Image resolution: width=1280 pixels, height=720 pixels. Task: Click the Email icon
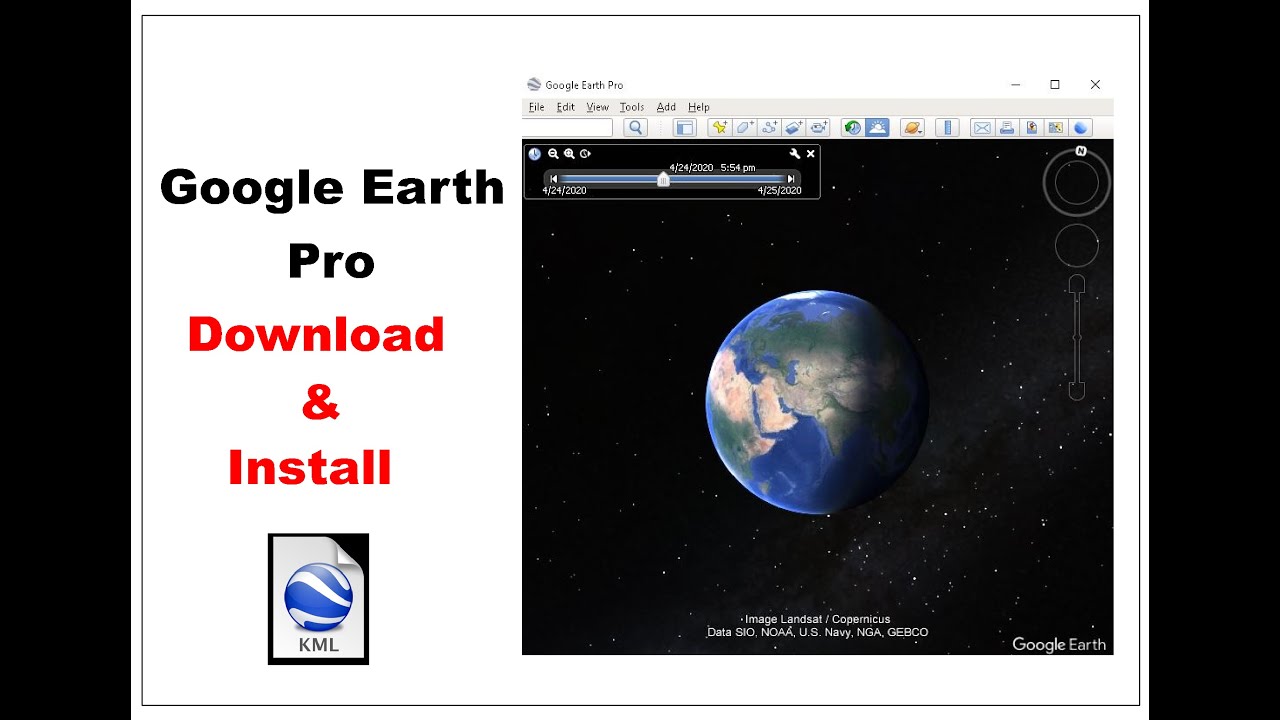(982, 127)
